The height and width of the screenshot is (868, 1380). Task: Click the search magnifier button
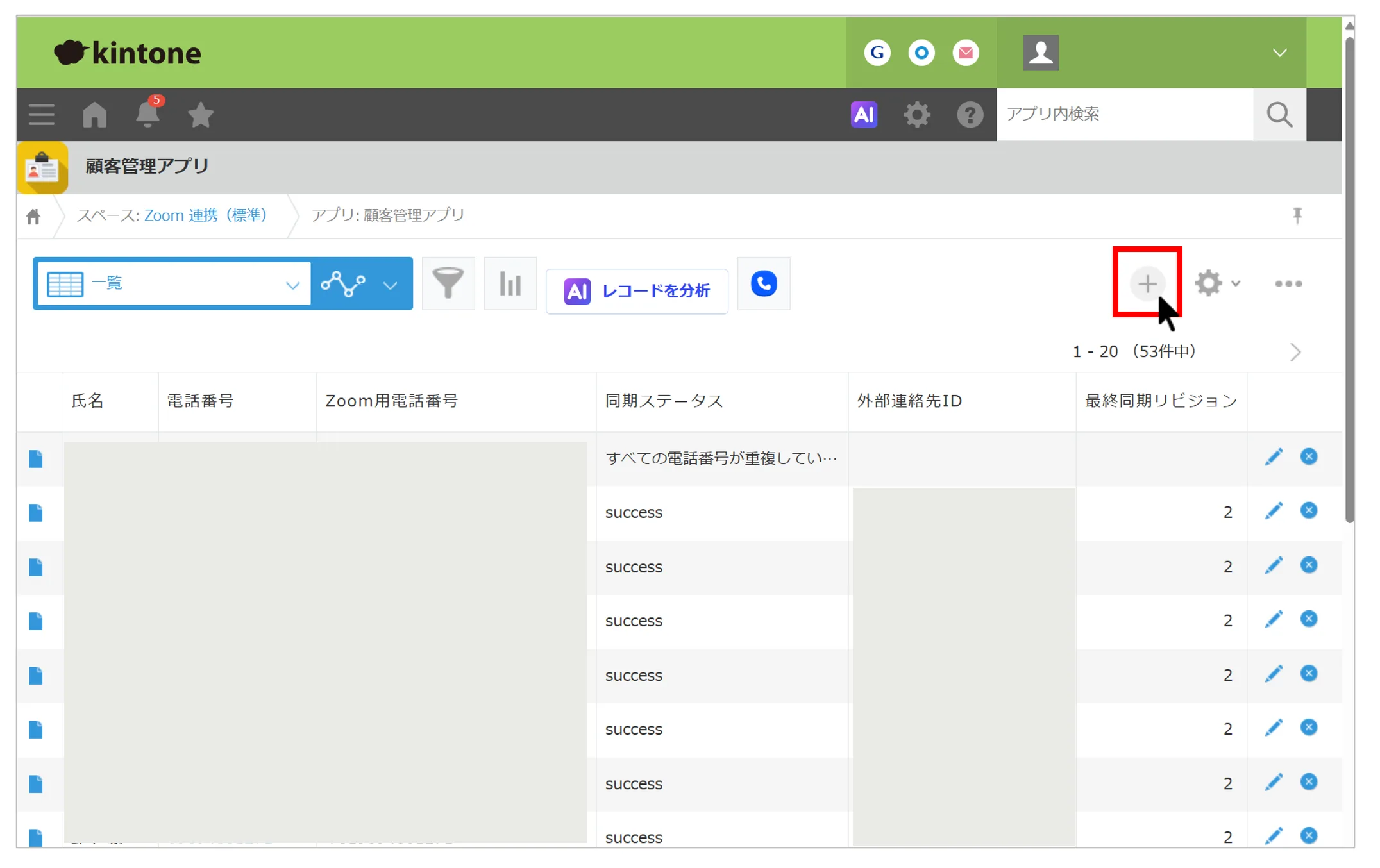tap(1279, 115)
